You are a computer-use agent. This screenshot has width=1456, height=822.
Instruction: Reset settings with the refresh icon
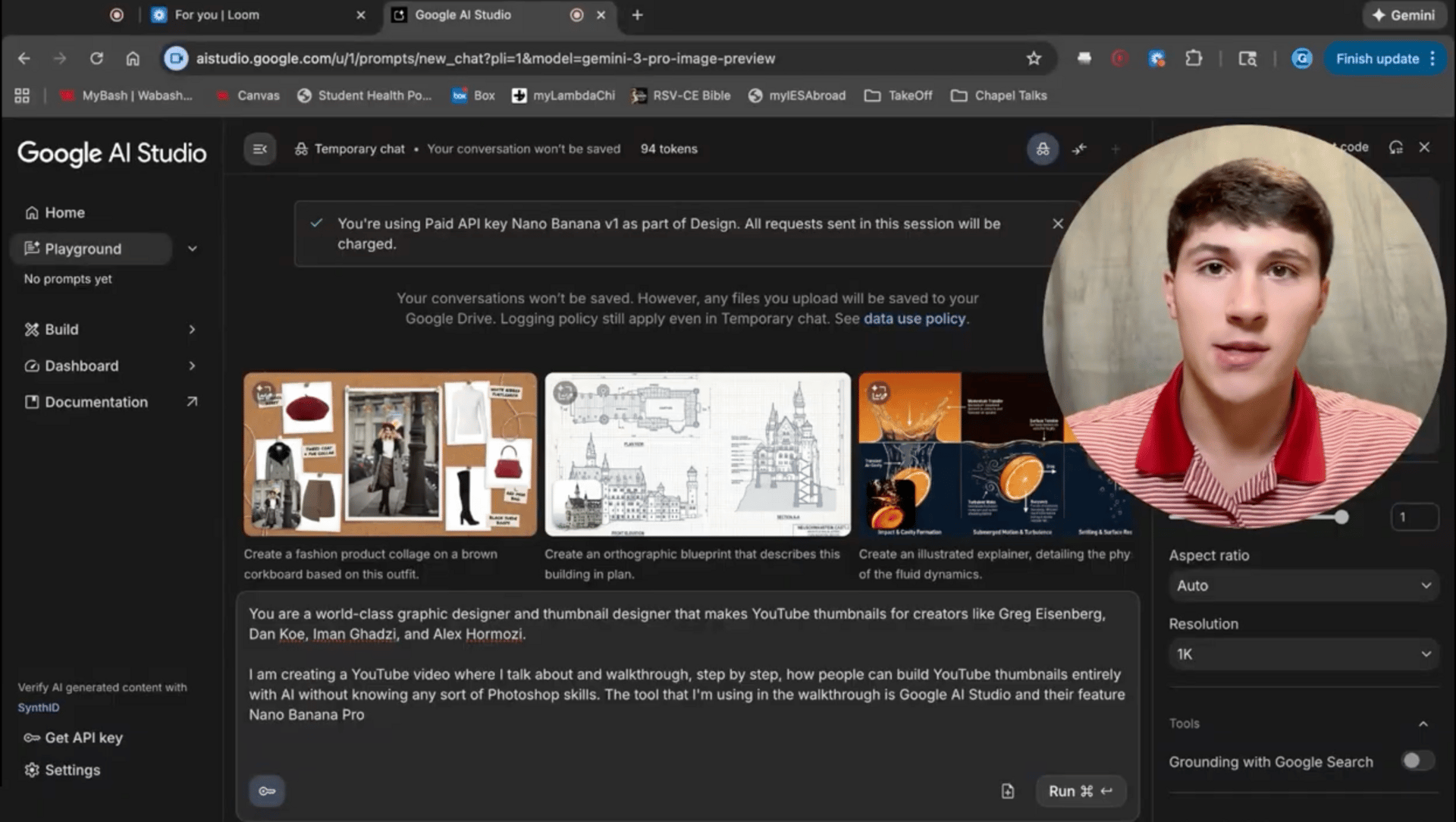(1395, 147)
